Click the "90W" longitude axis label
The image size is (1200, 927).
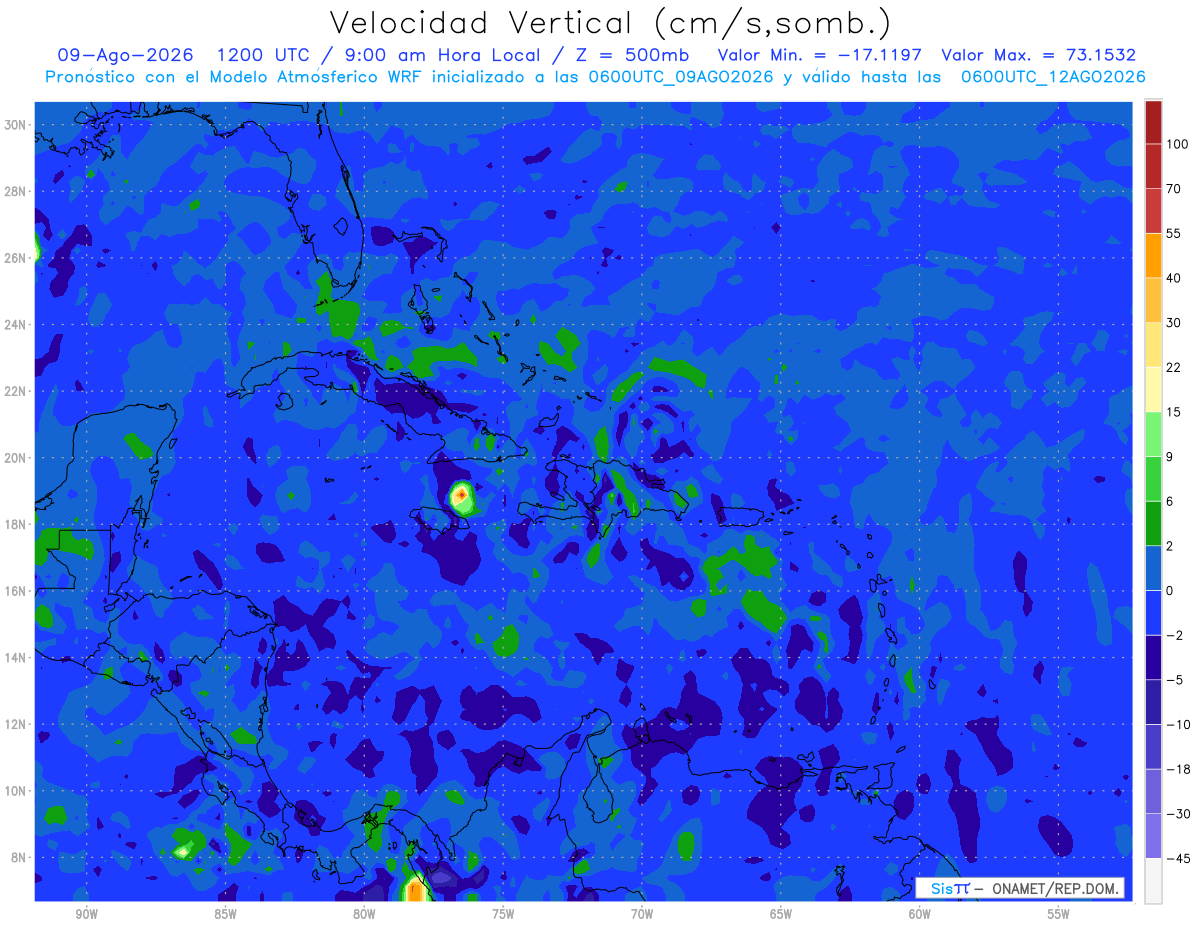pyautogui.click(x=87, y=914)
